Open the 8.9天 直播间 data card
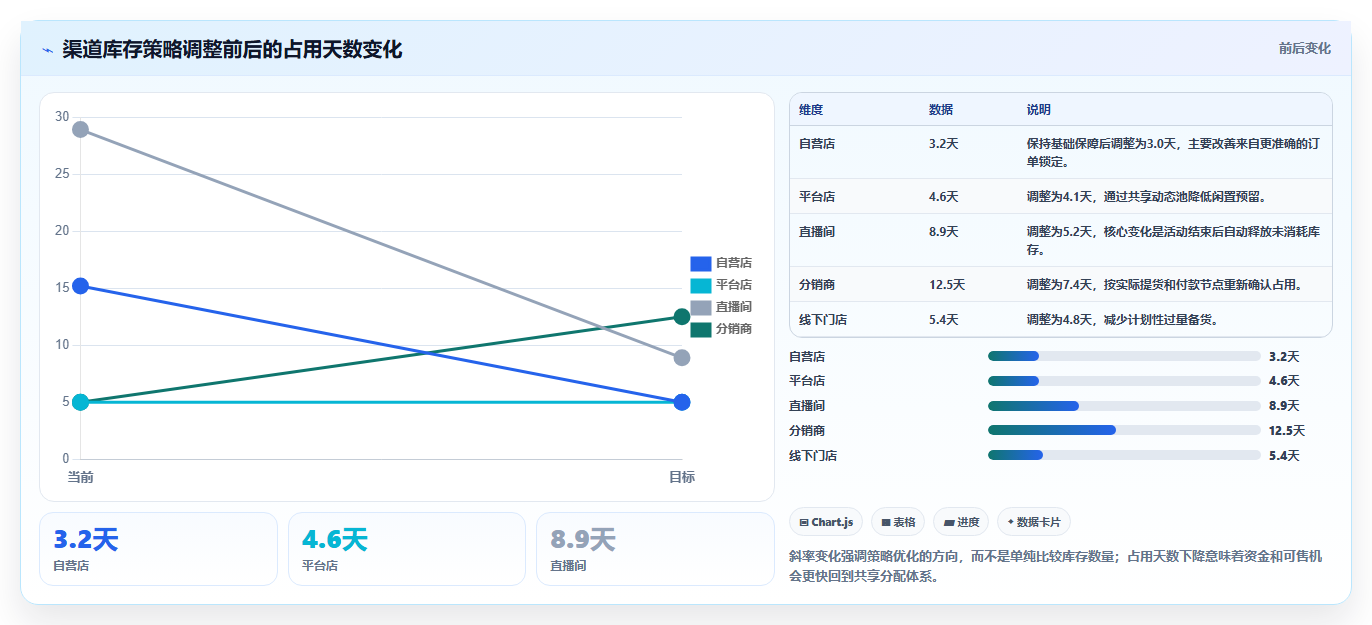This screenshot has width=1372, height=625. (655, 549)
